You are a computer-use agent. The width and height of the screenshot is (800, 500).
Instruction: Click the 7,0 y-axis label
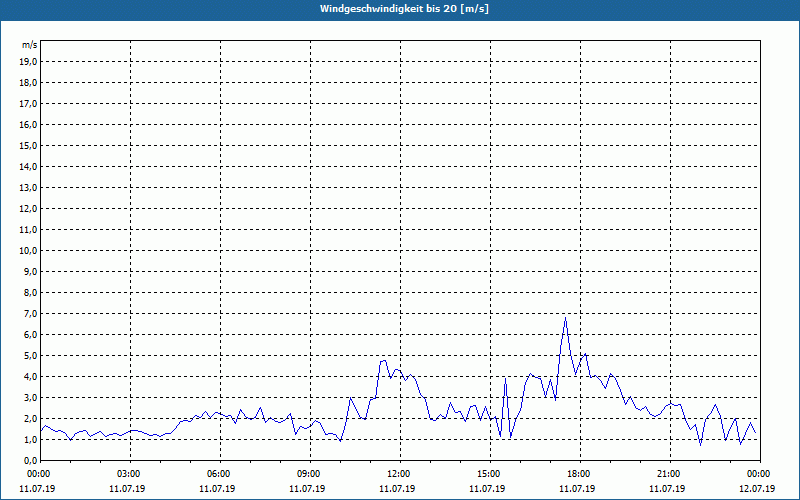(x=30, y=313)
